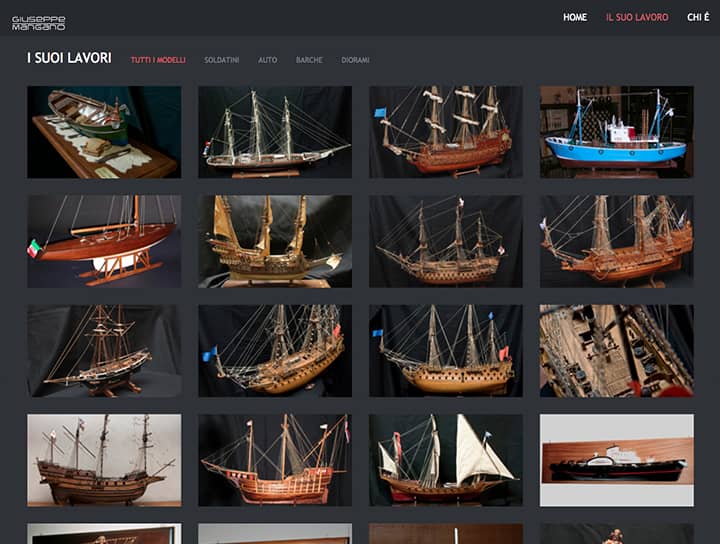
Task: Open the galleon on white background thumbnail
Action: coord(104,460)
